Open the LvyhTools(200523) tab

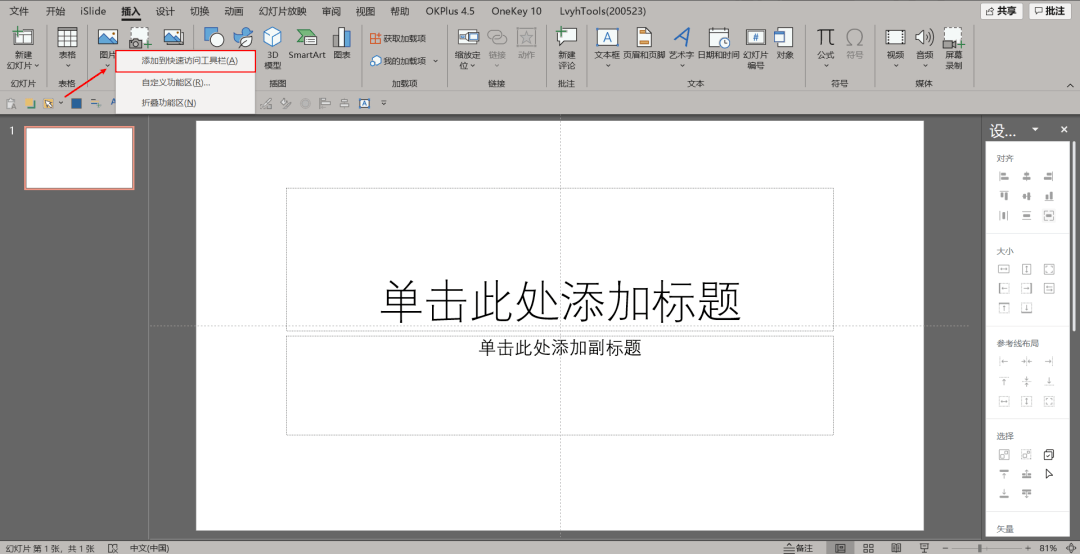602,11
